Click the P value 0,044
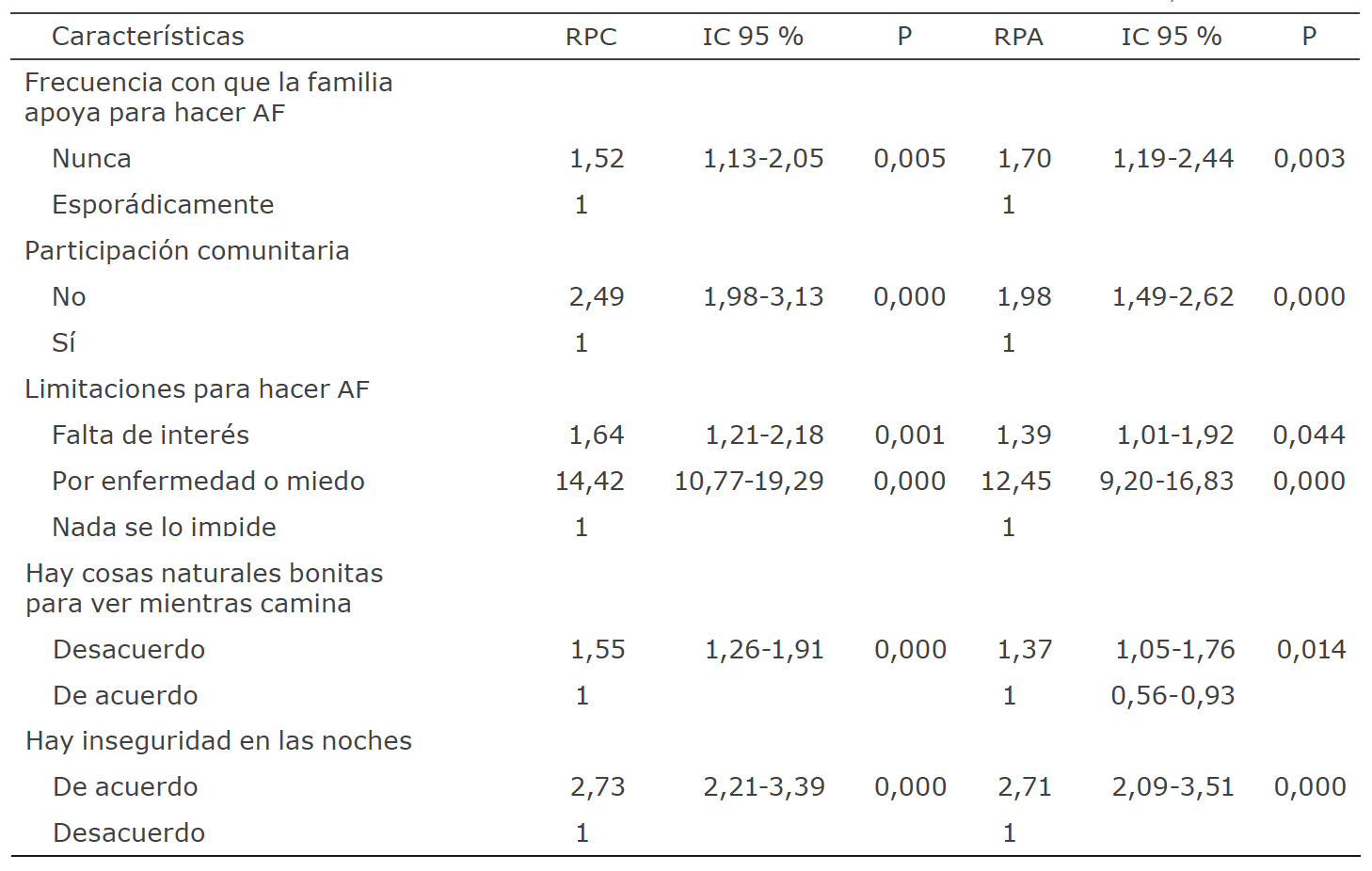The image size is (1372, 871). point(1309,435)
